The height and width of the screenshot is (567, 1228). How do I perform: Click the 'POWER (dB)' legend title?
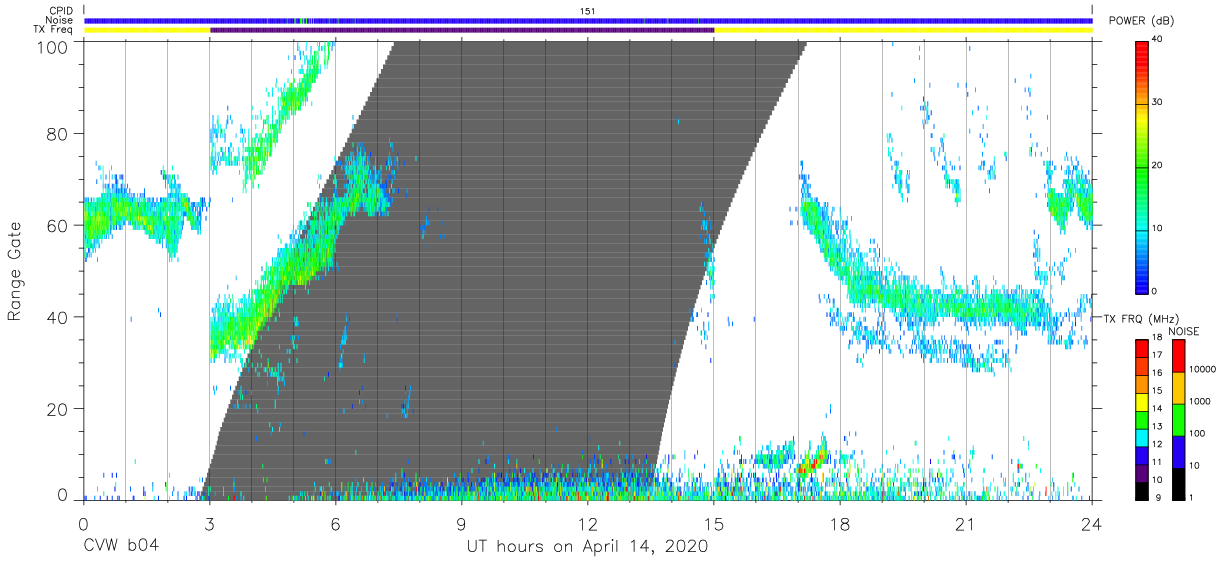[1141, 21]
